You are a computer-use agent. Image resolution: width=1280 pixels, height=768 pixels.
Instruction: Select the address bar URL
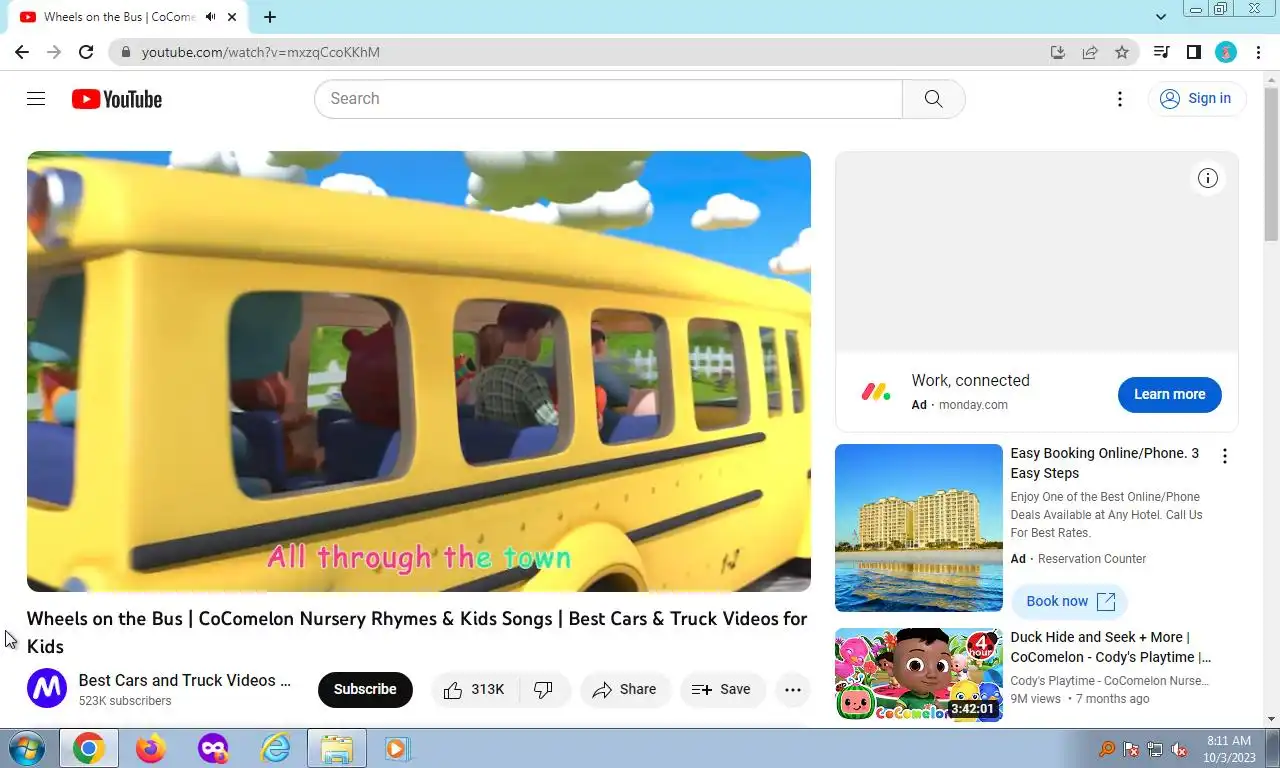click(260, 52)
